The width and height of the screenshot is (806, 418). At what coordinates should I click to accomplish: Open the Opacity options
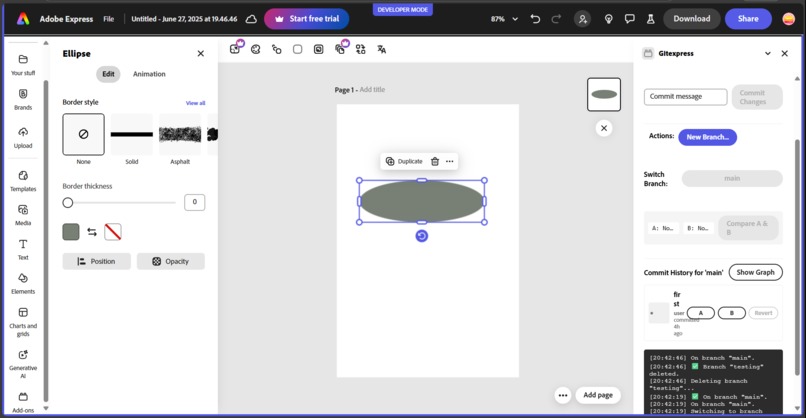pyautogui.click(x=171, y=261)
